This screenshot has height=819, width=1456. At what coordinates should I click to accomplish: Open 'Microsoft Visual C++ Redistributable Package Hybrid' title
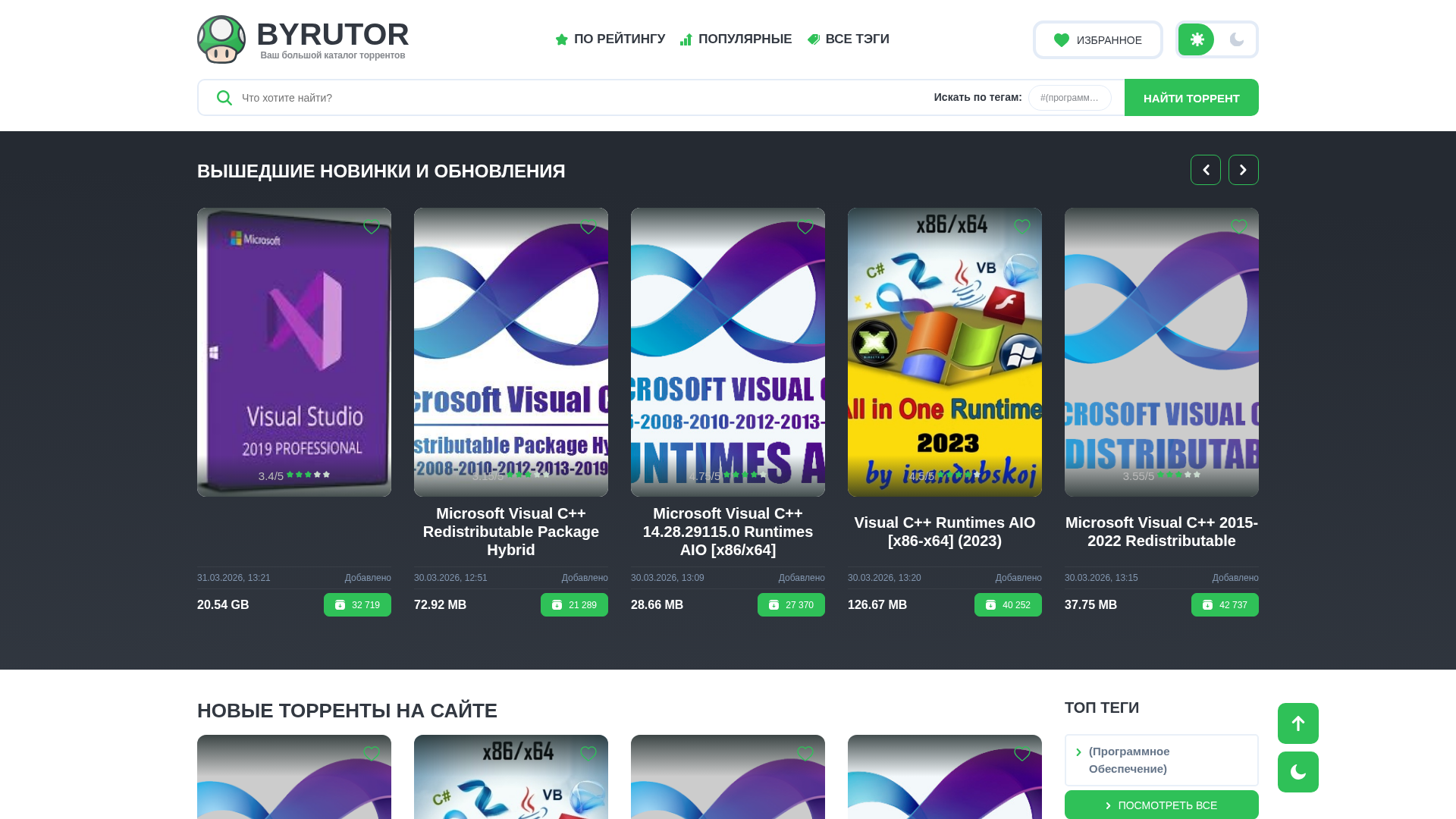point(511,532)
